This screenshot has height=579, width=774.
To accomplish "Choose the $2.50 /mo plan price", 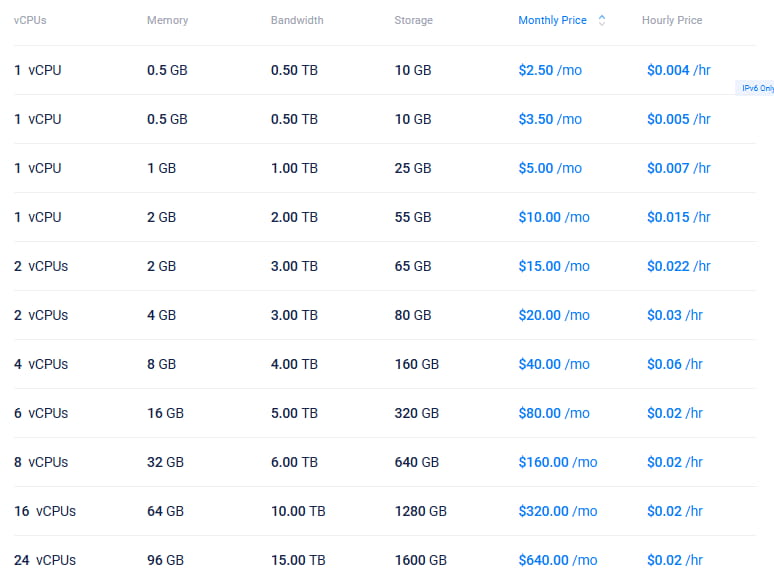I will (x=550, y=70).
